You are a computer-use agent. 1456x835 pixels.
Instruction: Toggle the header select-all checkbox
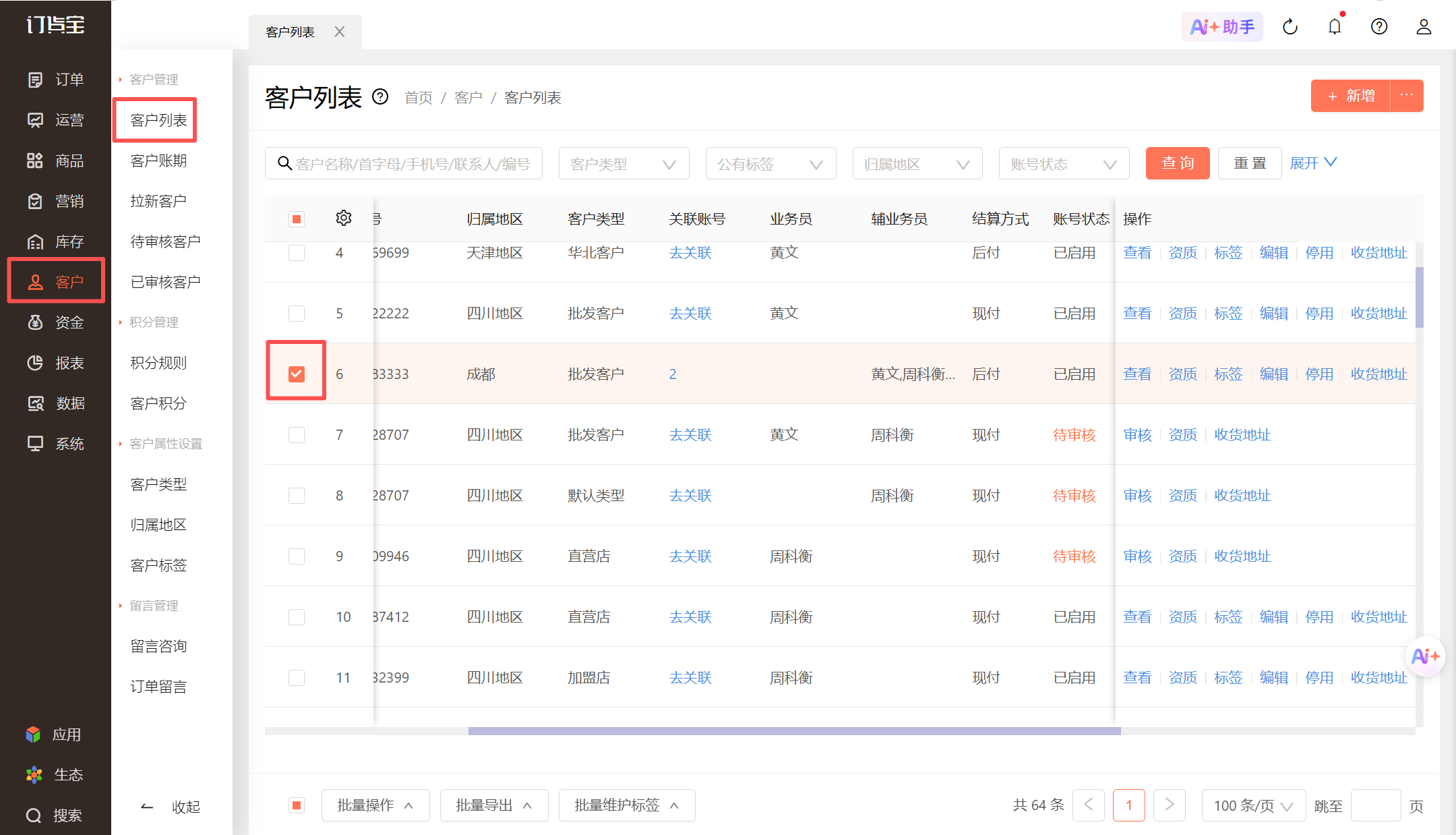[x=297, y=219]
